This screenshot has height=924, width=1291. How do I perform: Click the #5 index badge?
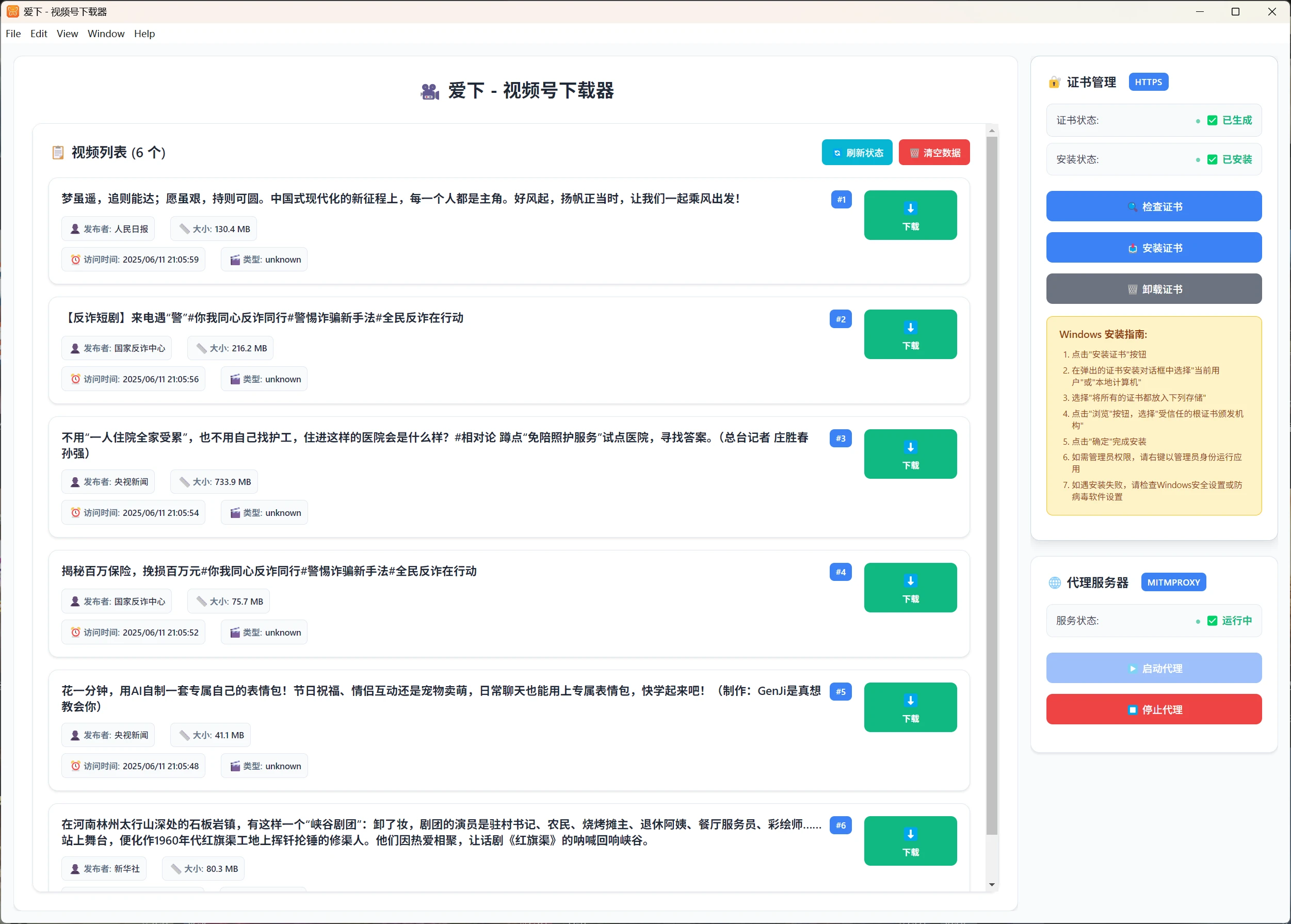tap(841, 691)
